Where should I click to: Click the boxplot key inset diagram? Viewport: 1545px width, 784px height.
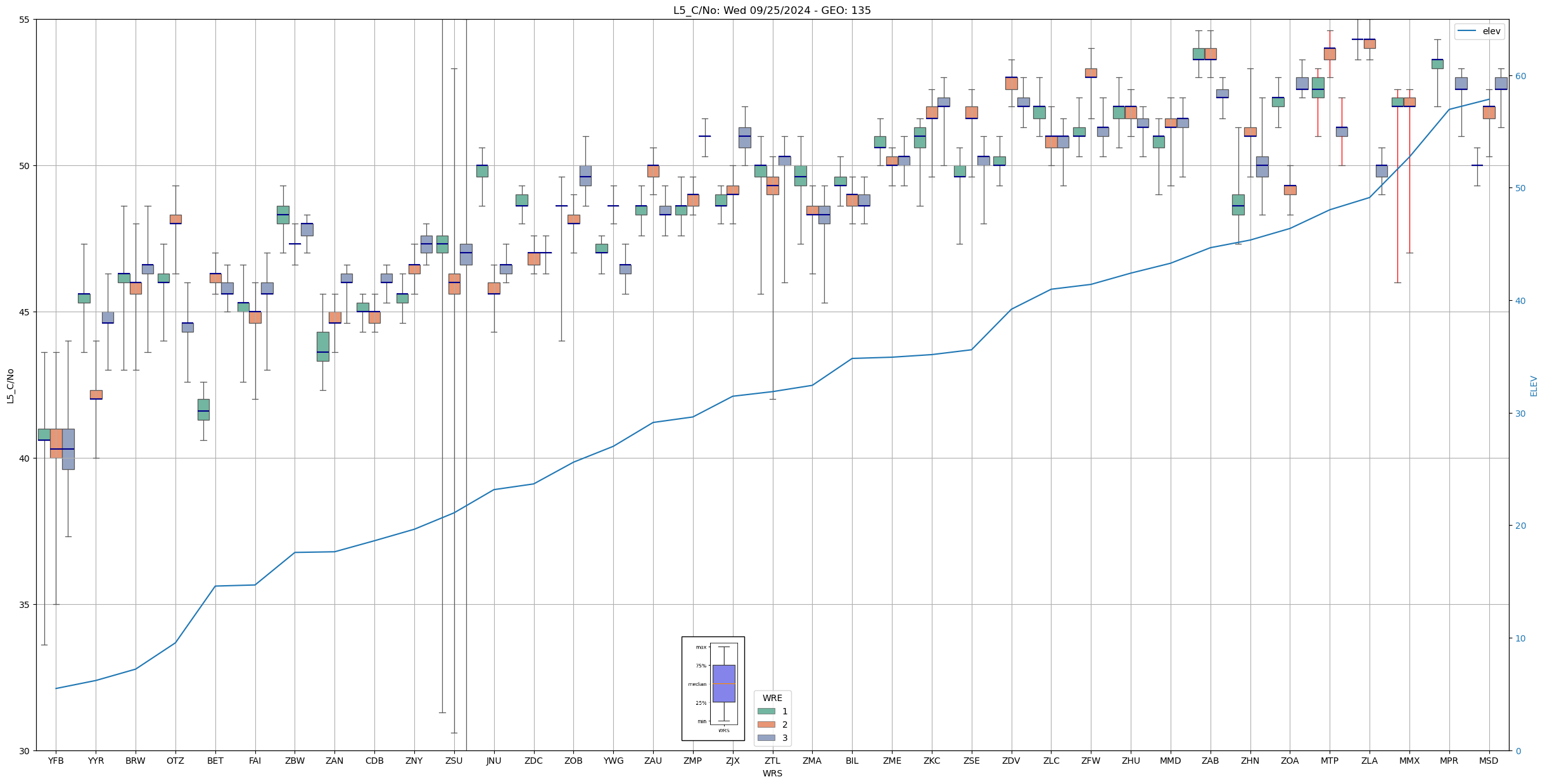713,688
